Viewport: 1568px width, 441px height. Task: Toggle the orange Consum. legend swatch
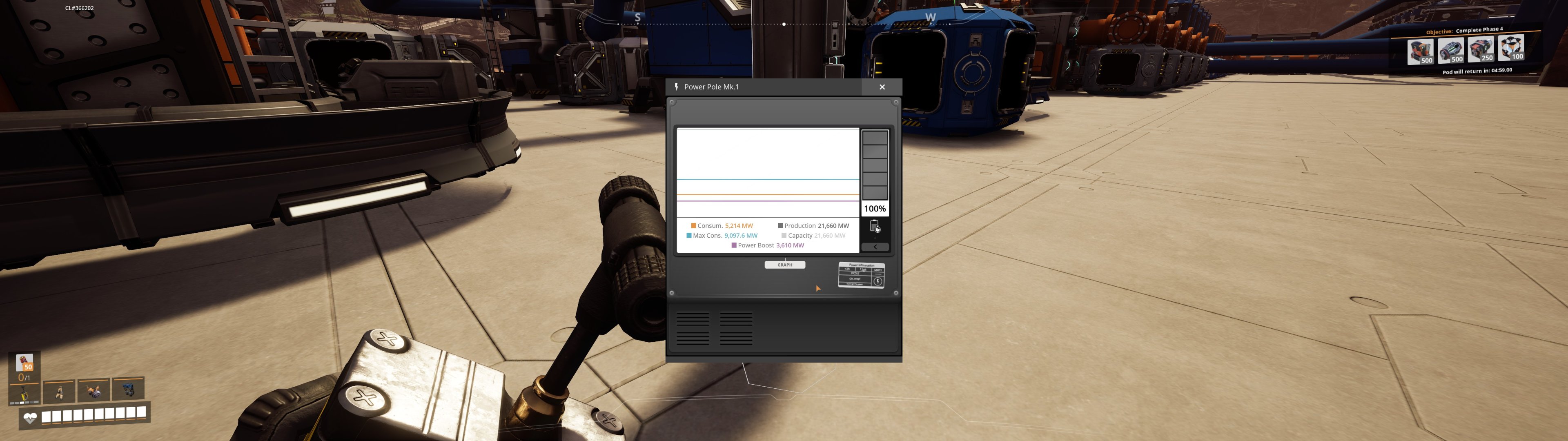(x=693, y=226)
